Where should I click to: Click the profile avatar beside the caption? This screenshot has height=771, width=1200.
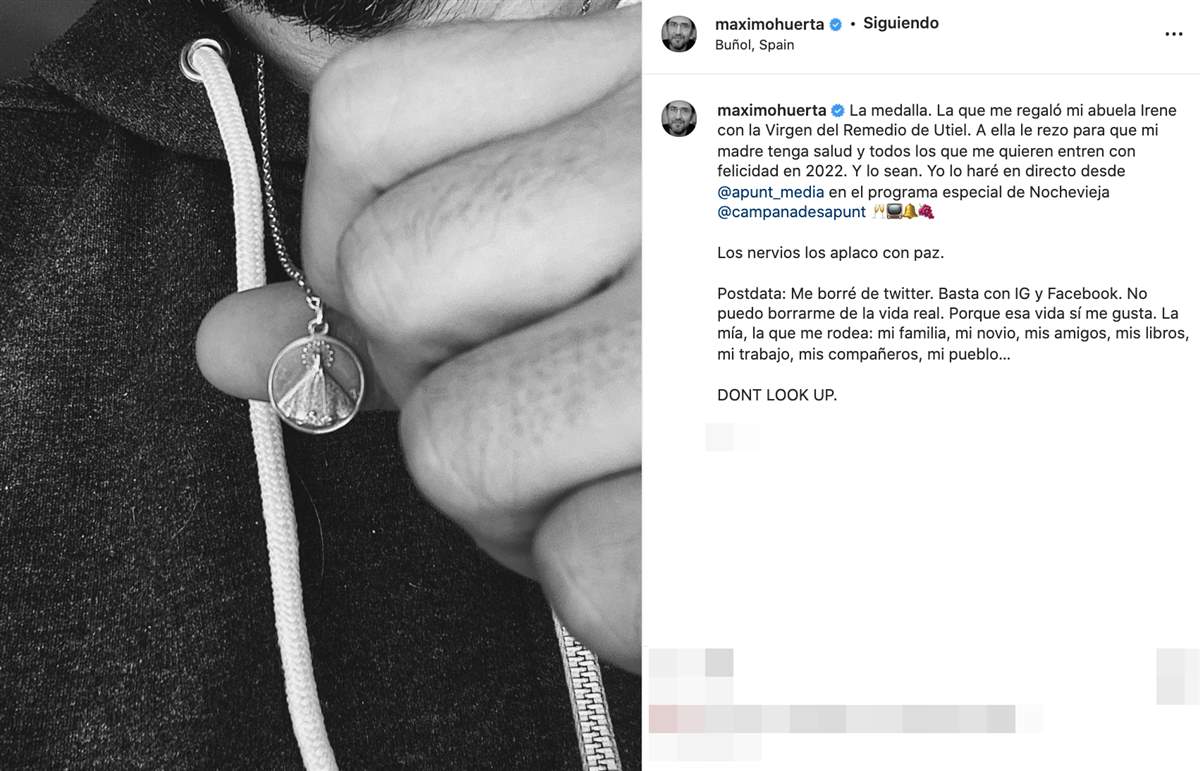click(679, 119)
